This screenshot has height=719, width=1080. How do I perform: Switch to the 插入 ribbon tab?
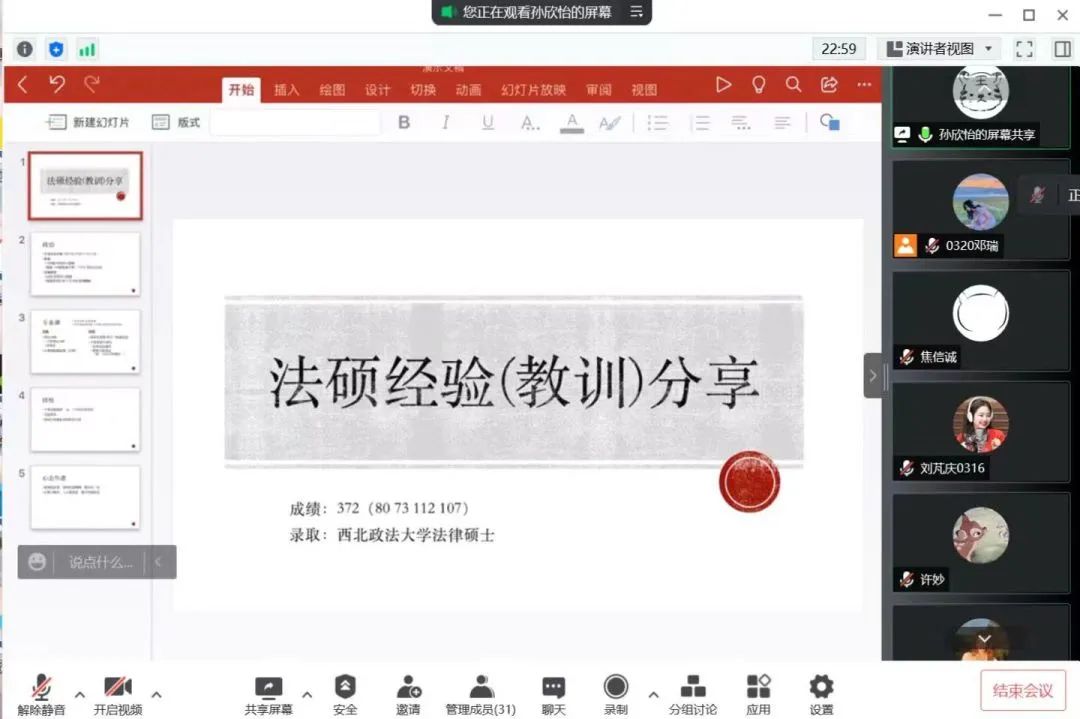click(287, 90)
